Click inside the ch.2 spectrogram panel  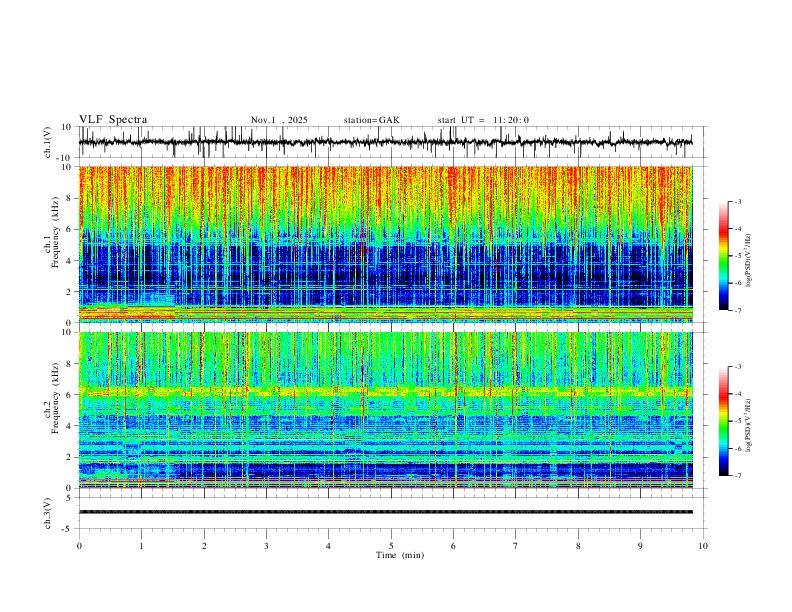385,410
